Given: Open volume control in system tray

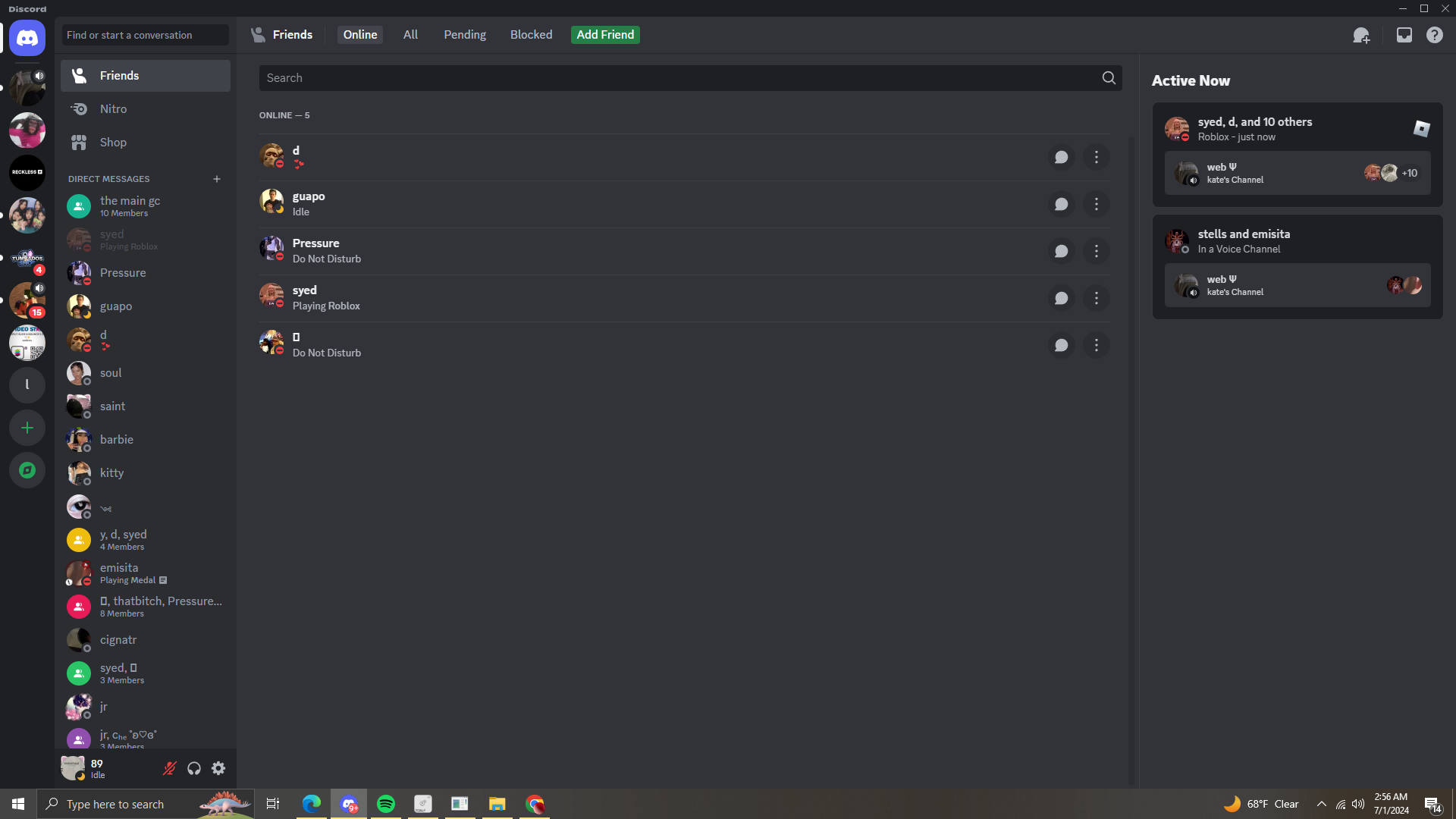Looking at the screenshot, I should 1358,804.
